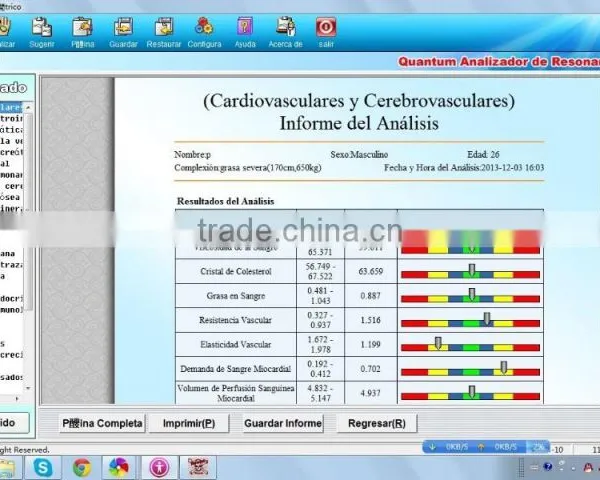Click the scroll-up arrow of the report list
Image resolution: width=600 pixels, height=480 pixels.
[x=28, y=108]
